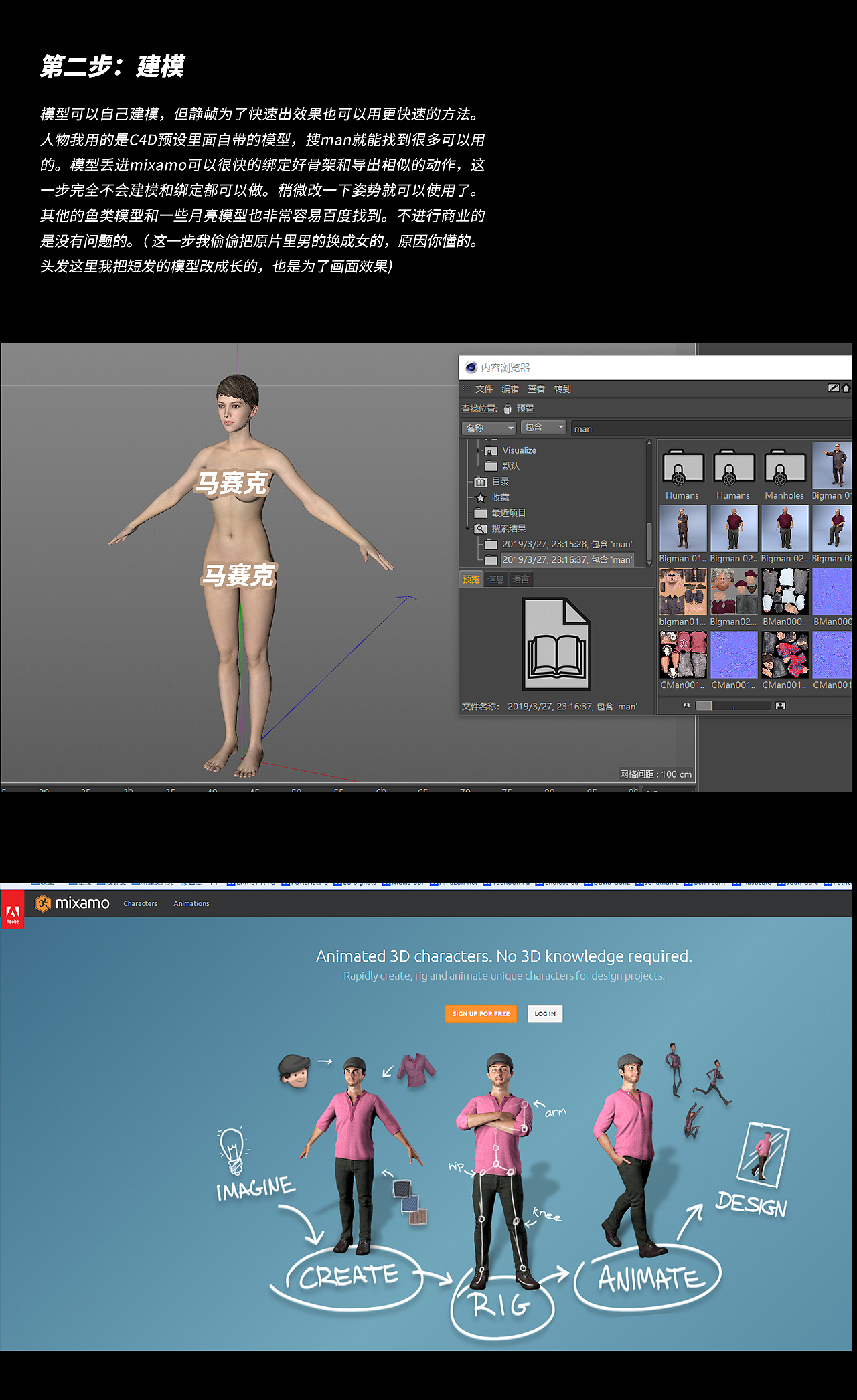
Task: Click the mixamo logo icon
Action: tap(43, 903)
